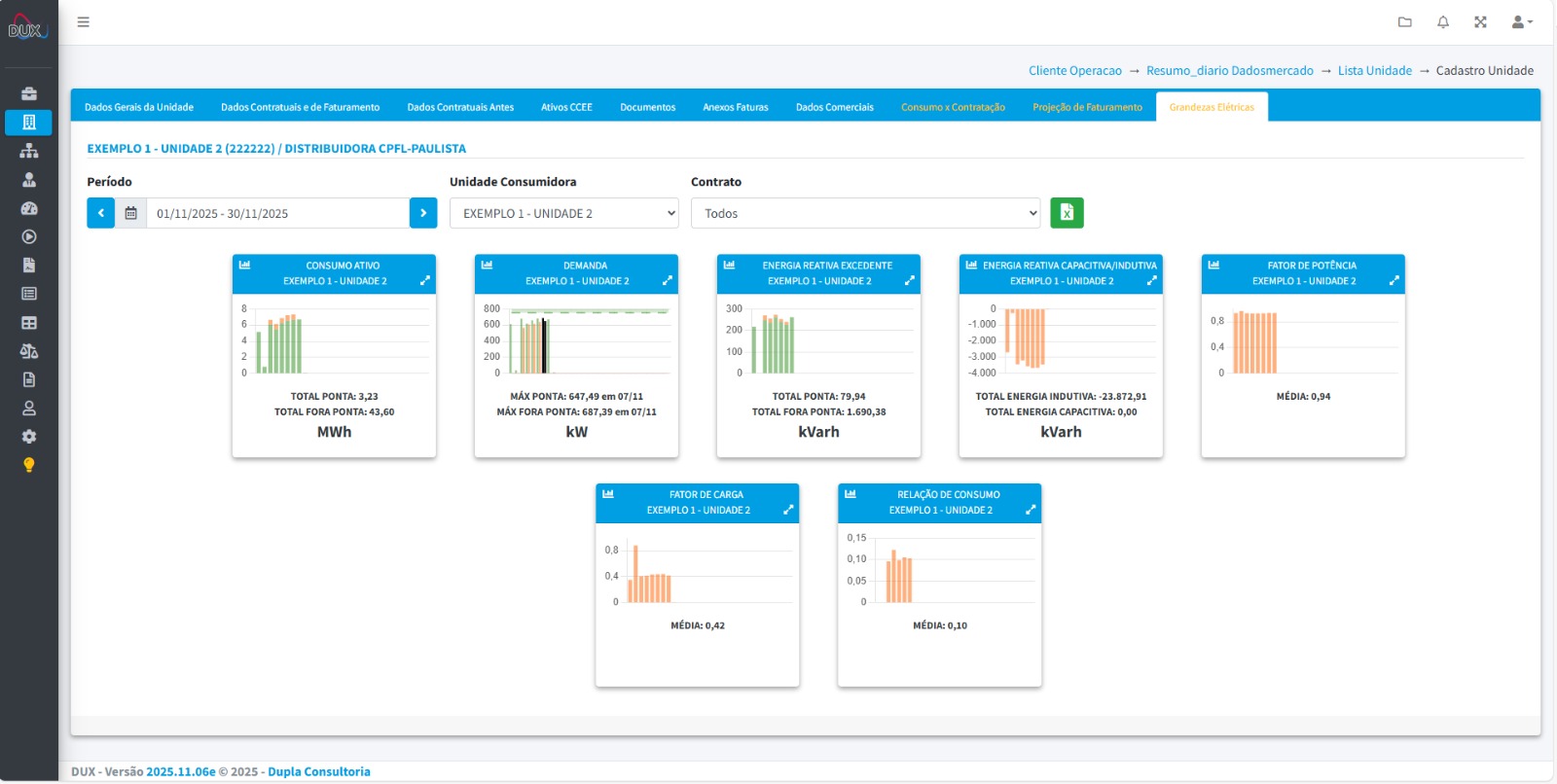Click the balance scale sidebar icon

[x=29, y=351]
